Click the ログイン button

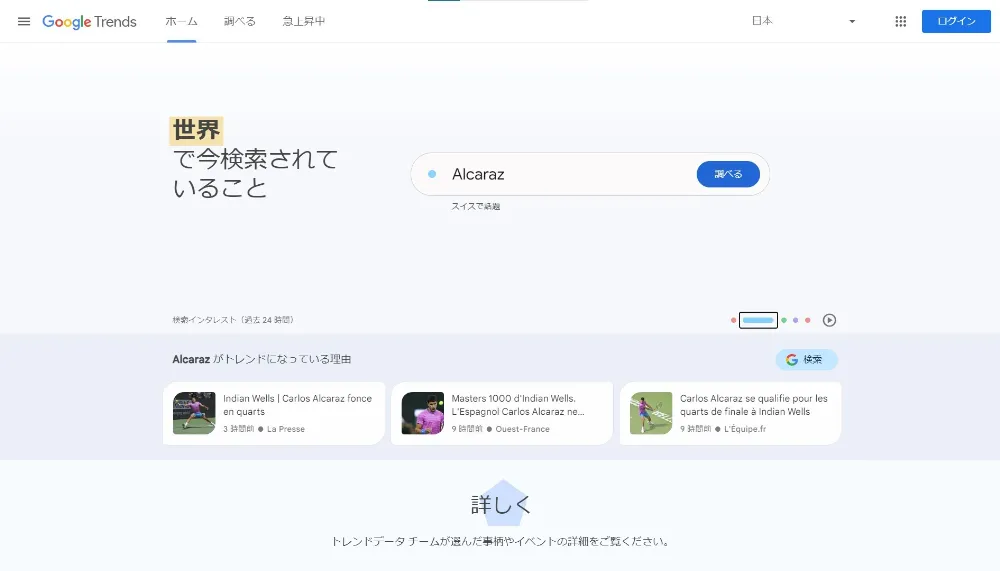coord(956,22)
